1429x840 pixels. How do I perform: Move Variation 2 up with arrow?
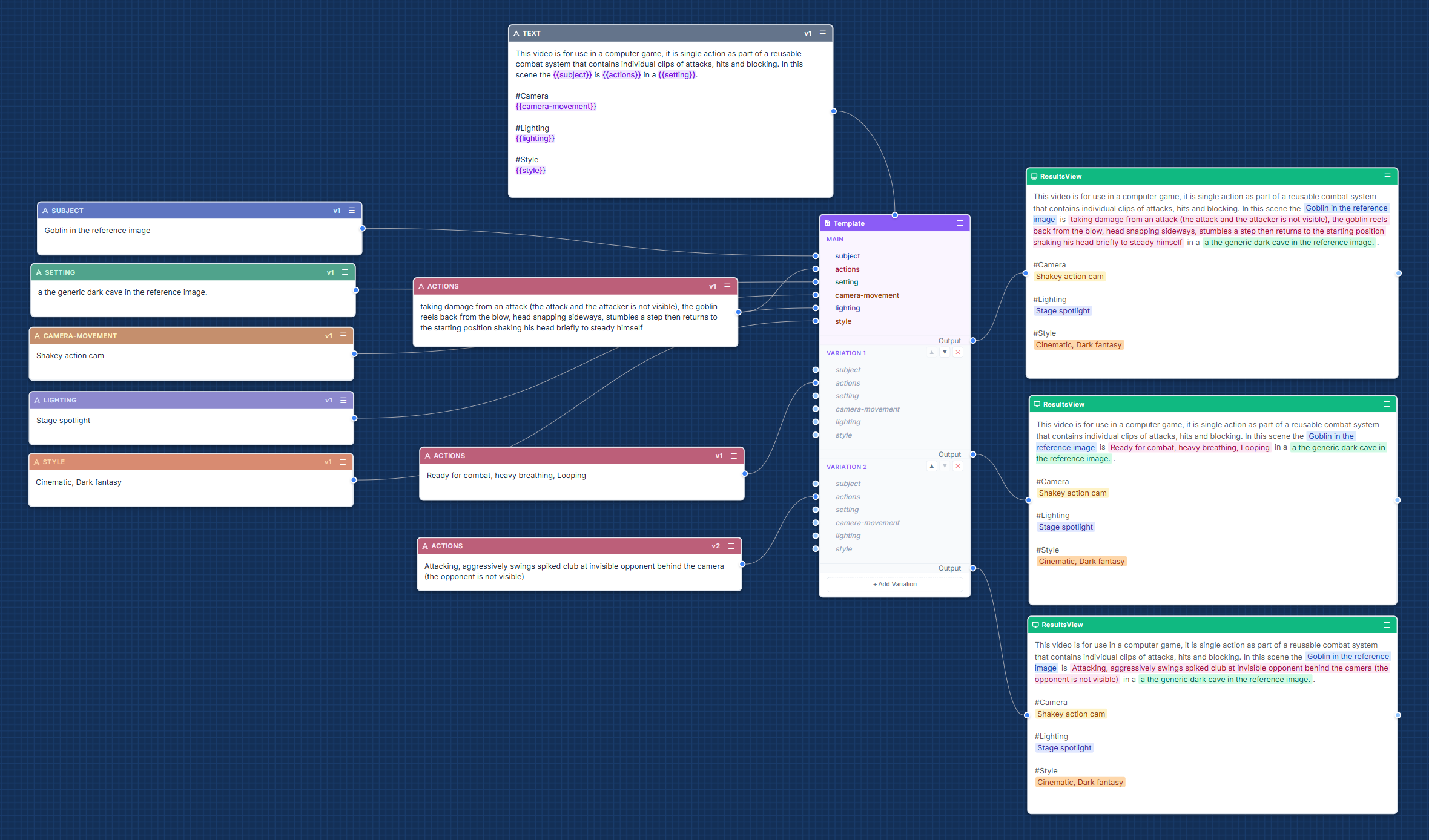[x=931, y=466]
